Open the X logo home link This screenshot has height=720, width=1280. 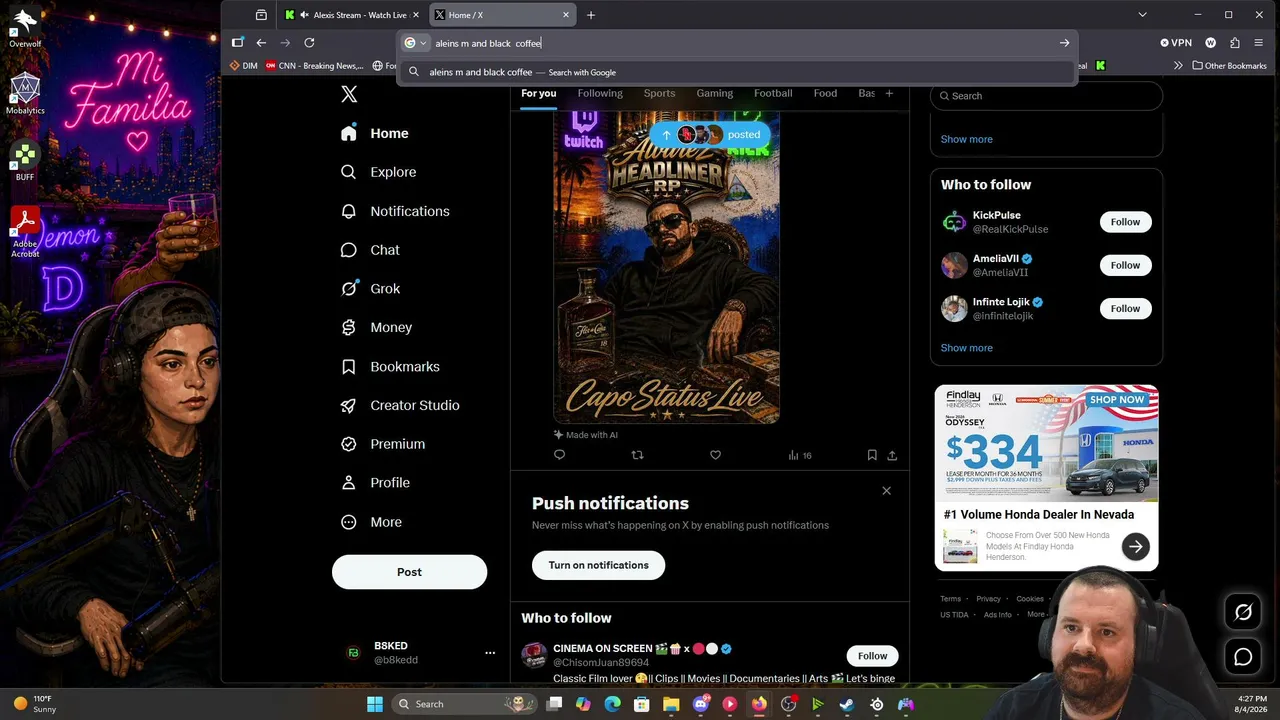349,94
